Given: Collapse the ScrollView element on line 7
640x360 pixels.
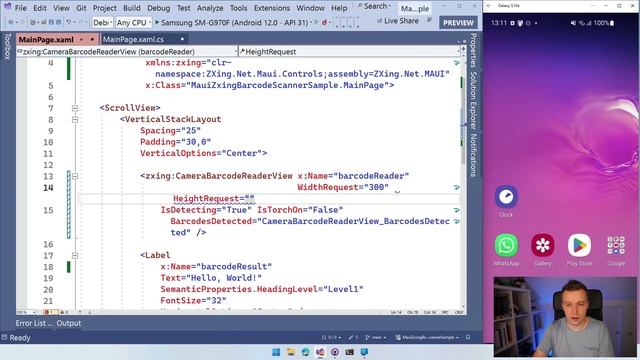Looking at the screenshot, I should click(75, 108).
